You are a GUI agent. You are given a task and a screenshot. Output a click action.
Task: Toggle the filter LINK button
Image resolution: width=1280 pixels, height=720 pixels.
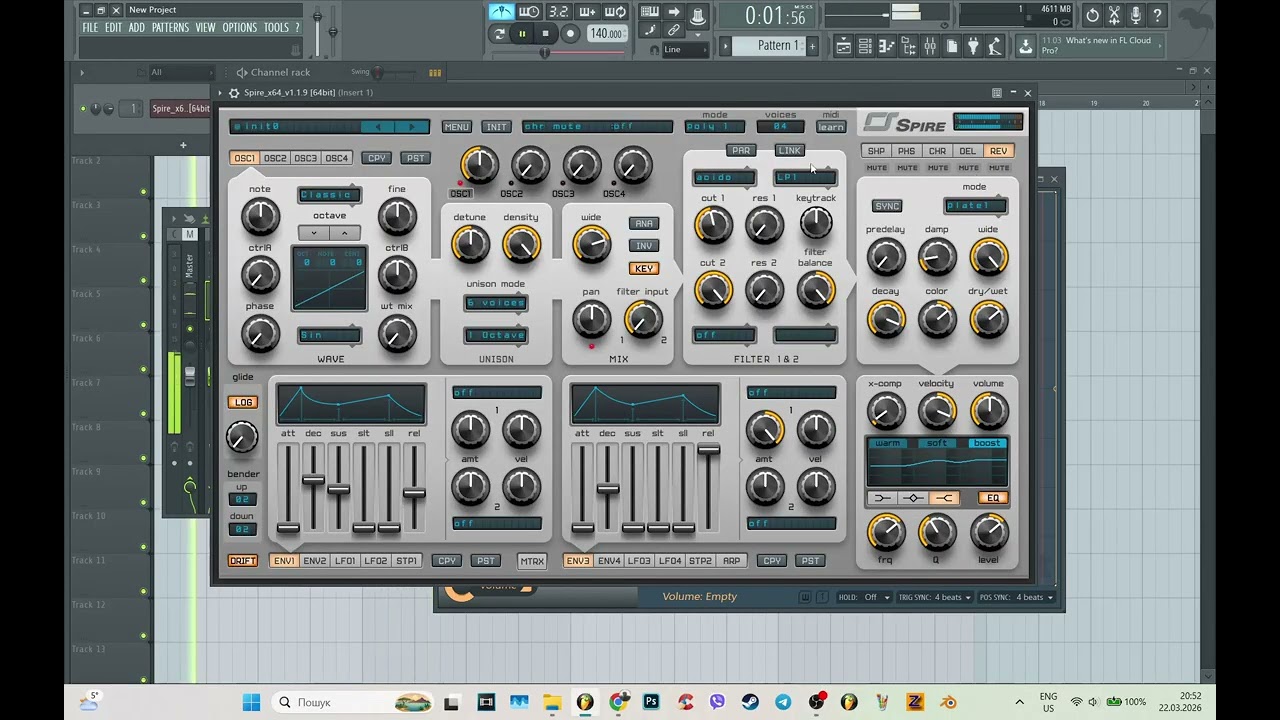[790, 151]
